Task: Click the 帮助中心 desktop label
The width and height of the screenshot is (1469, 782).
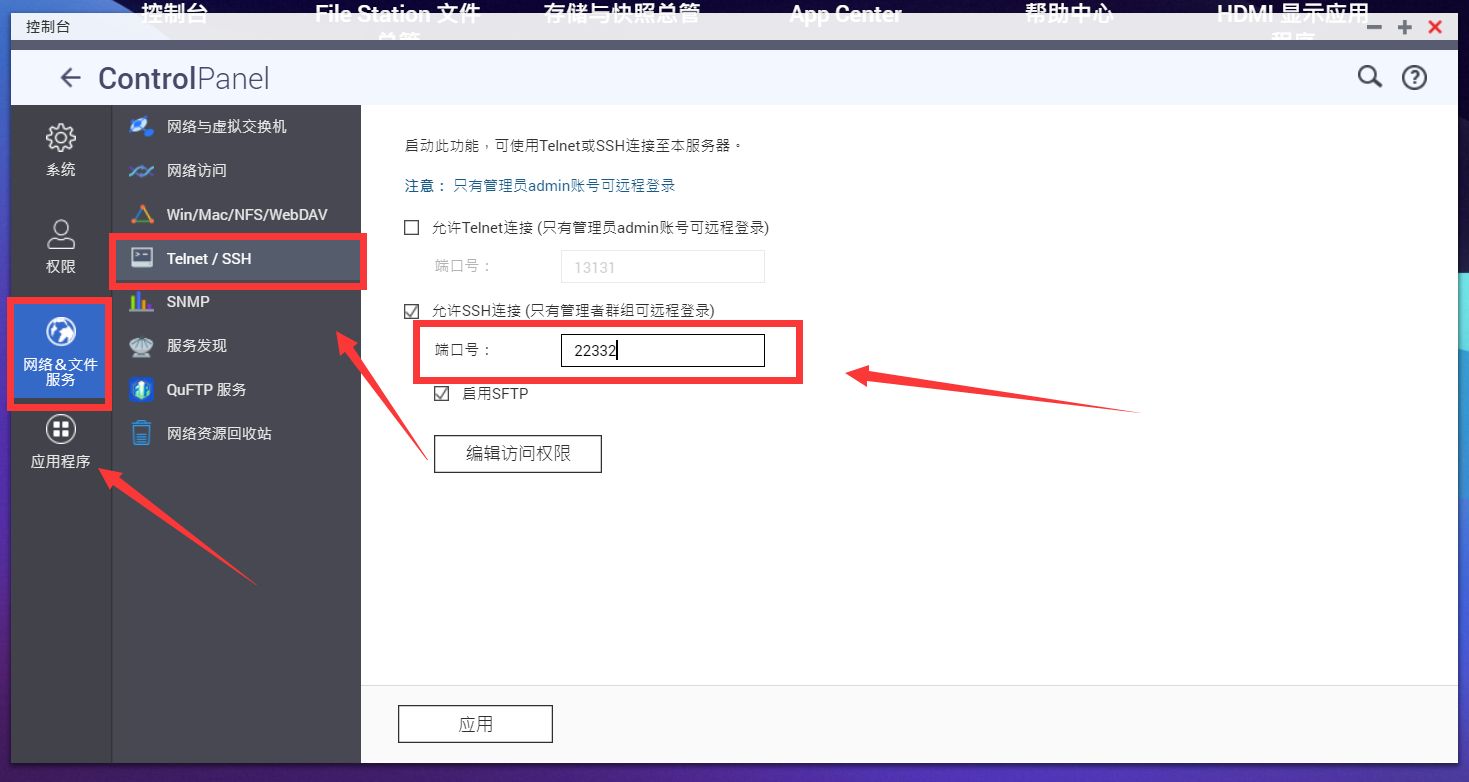Action: pos(1069,14)
